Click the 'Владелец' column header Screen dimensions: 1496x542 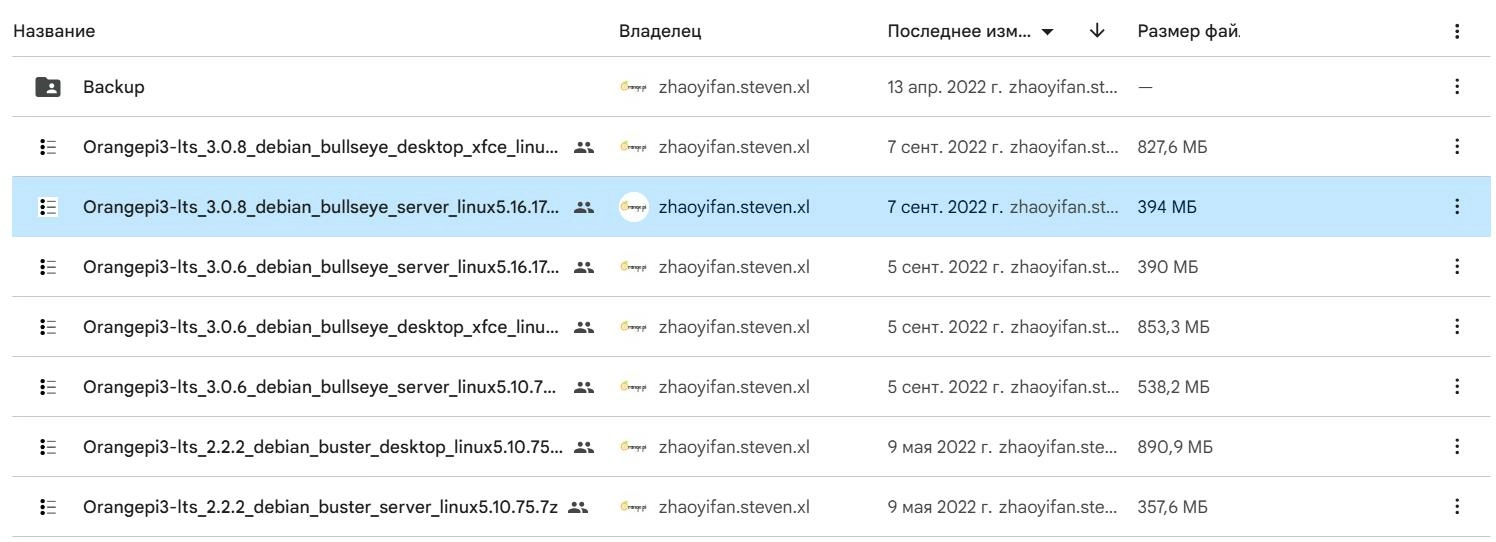coord(660,31)
